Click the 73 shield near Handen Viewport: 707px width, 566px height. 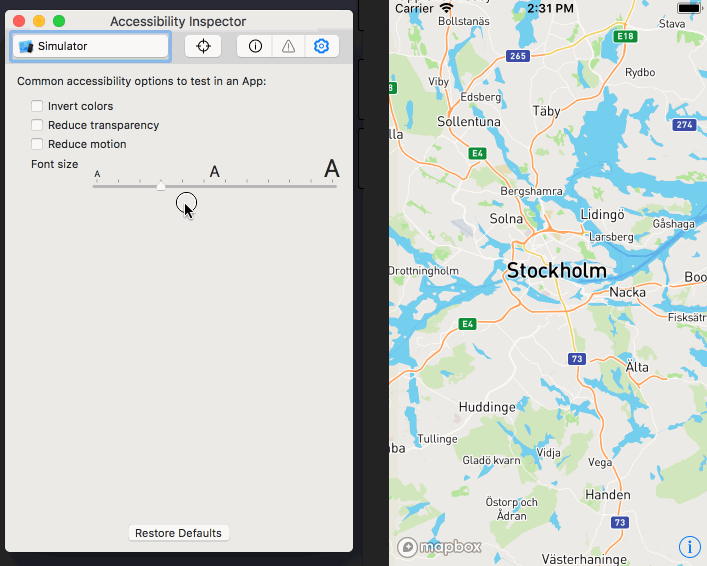click(x=620, y=522)
